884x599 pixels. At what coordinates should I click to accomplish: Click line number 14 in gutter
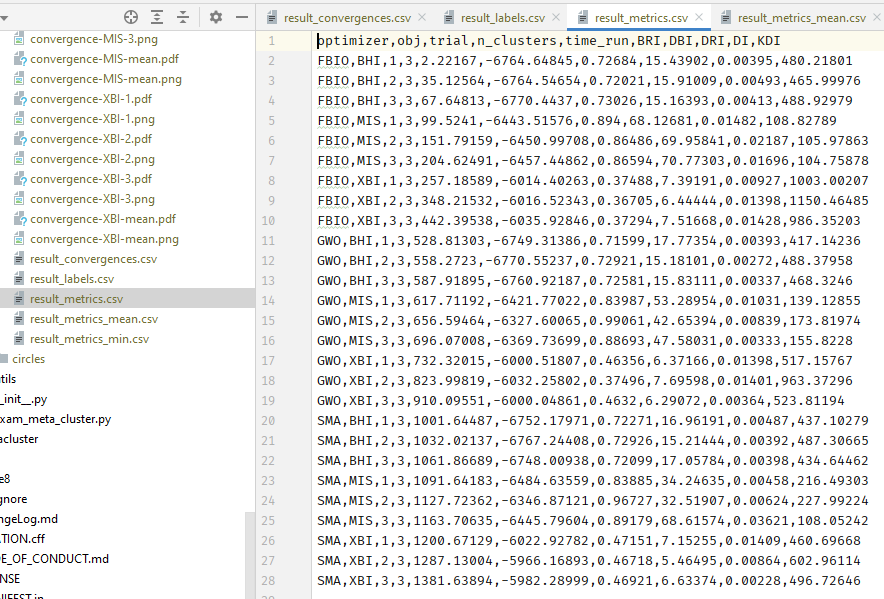268,301
